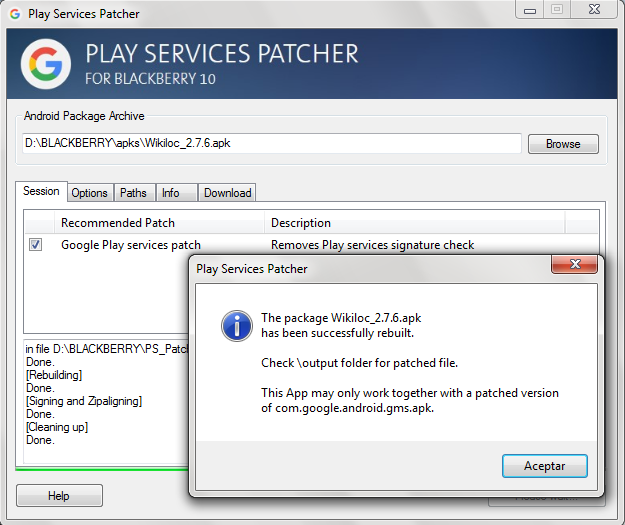
Task: Open the Options tab
Action: click(x=90, y=193)
